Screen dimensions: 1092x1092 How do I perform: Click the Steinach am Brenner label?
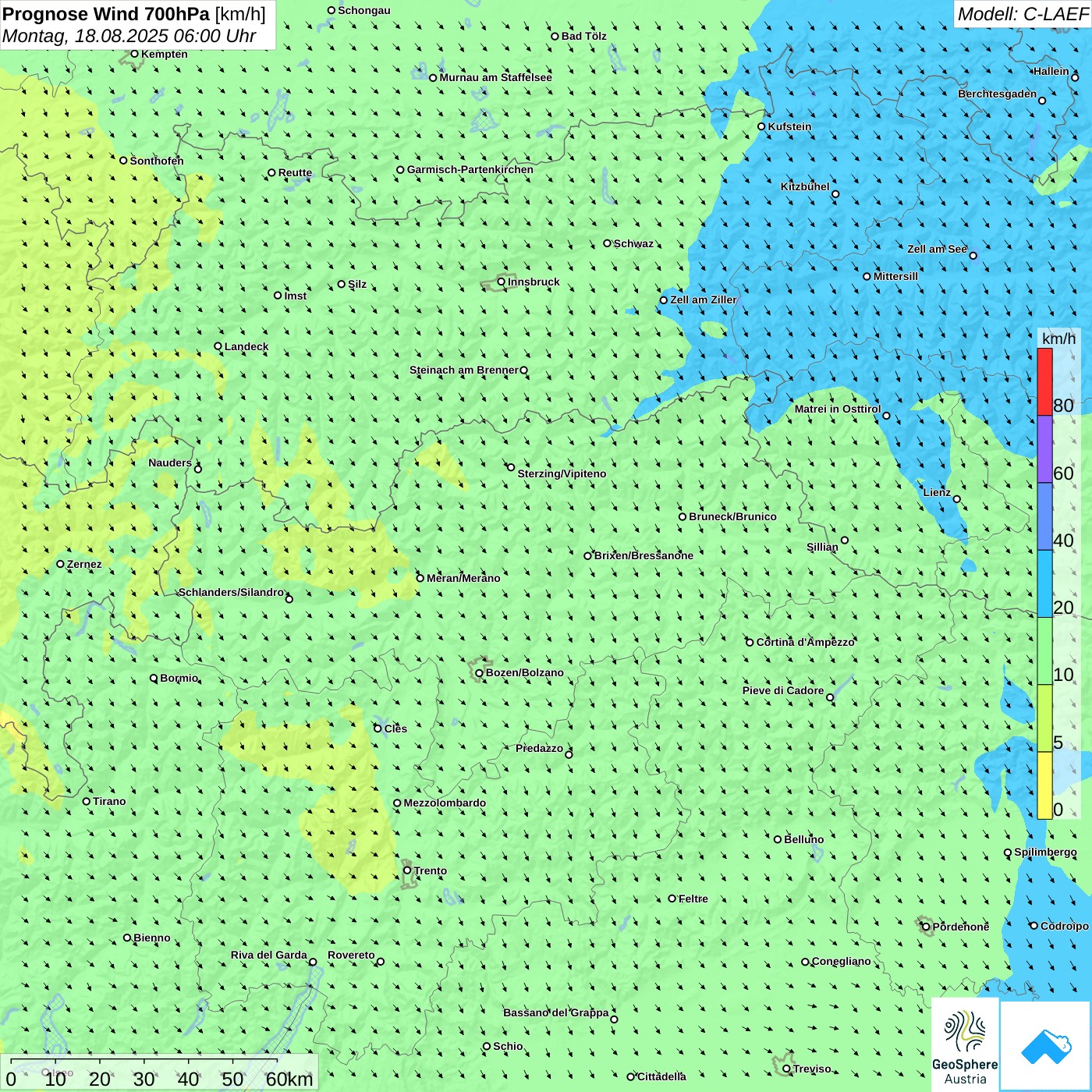464,370
